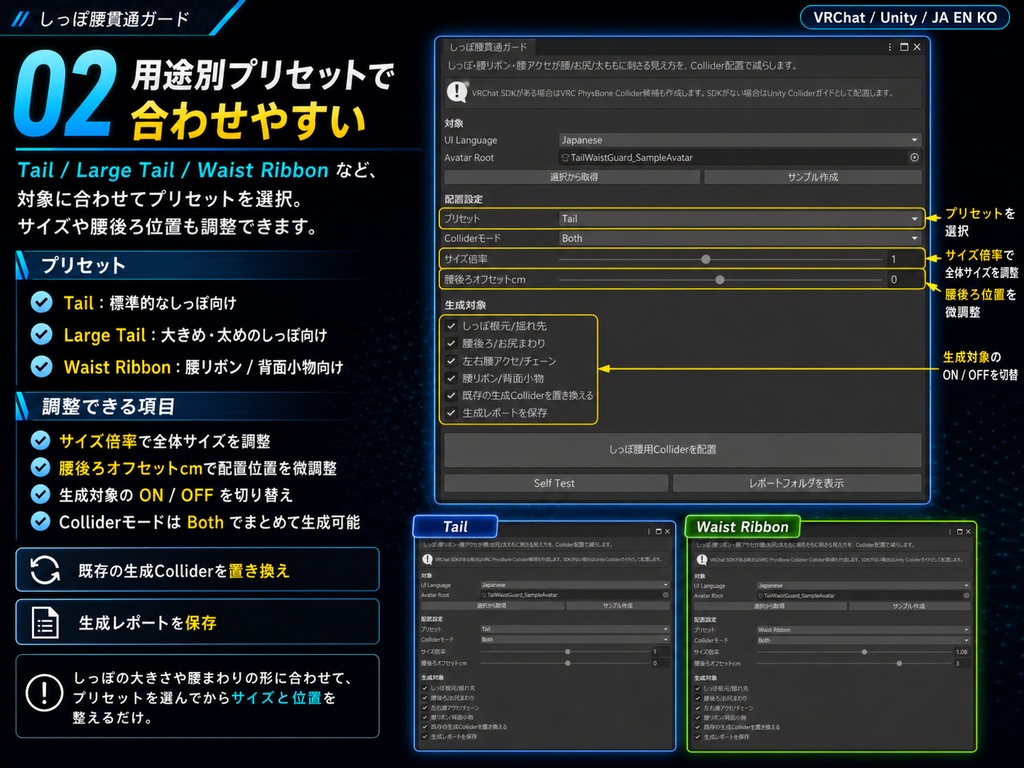Image resolution: width=1024 pixels, height=768 pixels.
Task: Click the check icon next to Large Tail
Action: (42, 334)
